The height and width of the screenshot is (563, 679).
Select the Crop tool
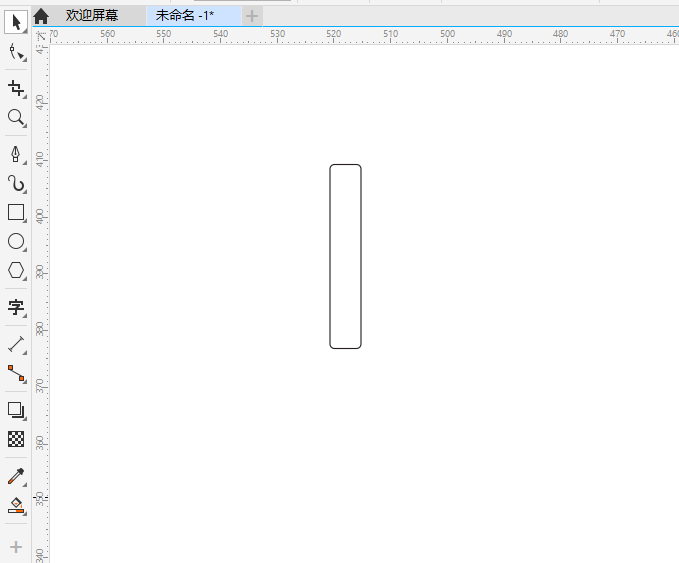pos(16,88)
